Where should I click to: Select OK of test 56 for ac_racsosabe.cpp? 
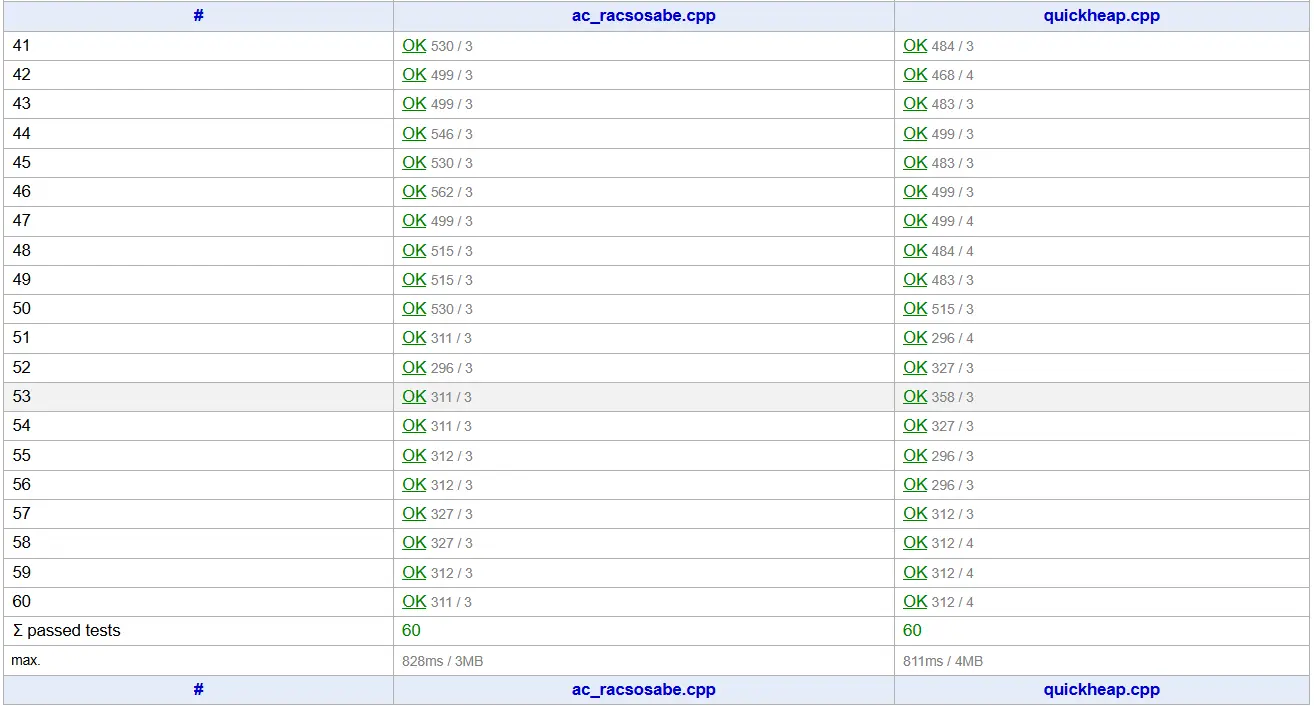coord(414,484)
